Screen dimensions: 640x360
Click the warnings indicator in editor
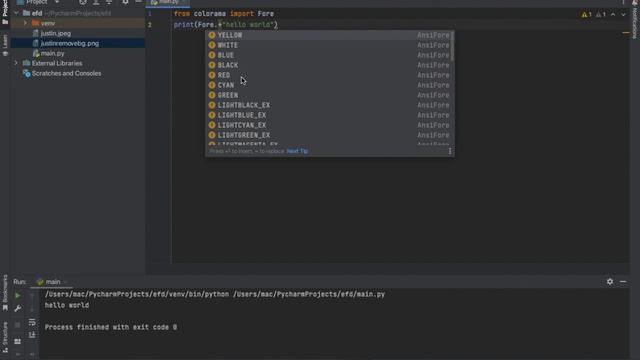pos(587,14)
